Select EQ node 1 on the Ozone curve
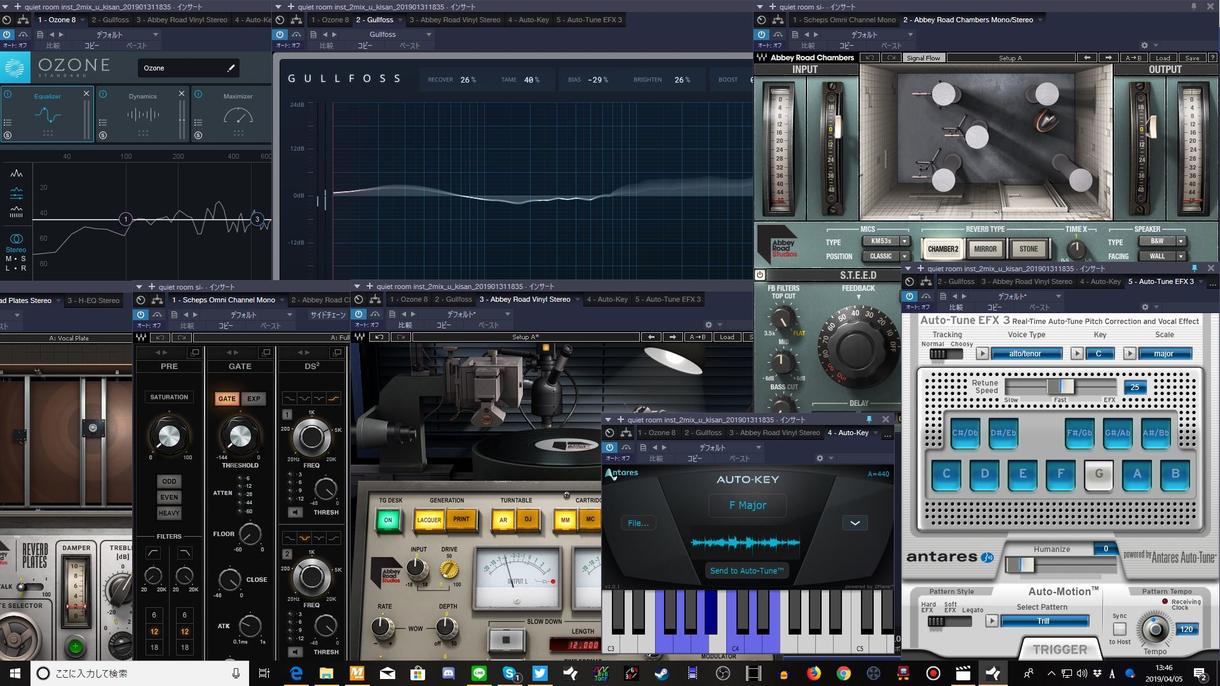 (125, 218)
